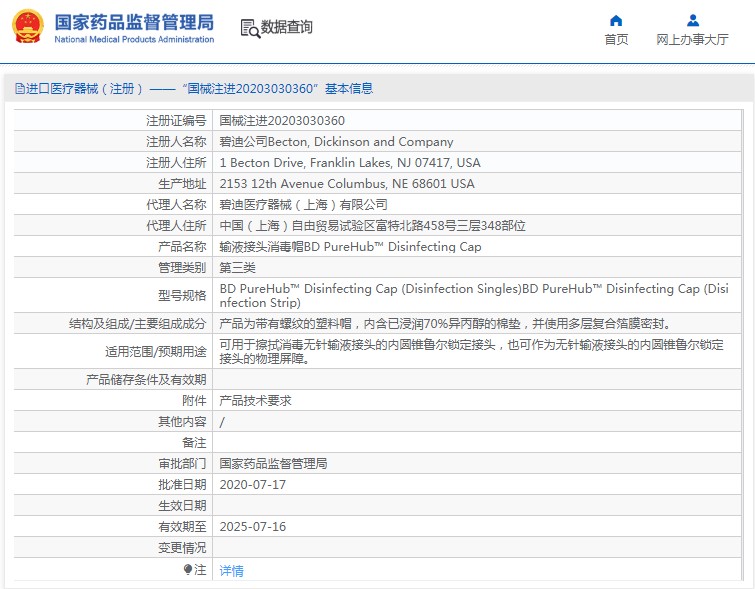Click the expiry date 2025-07-16
The width and height of the screenshot is (755, 589).
(x=252, y=526)
